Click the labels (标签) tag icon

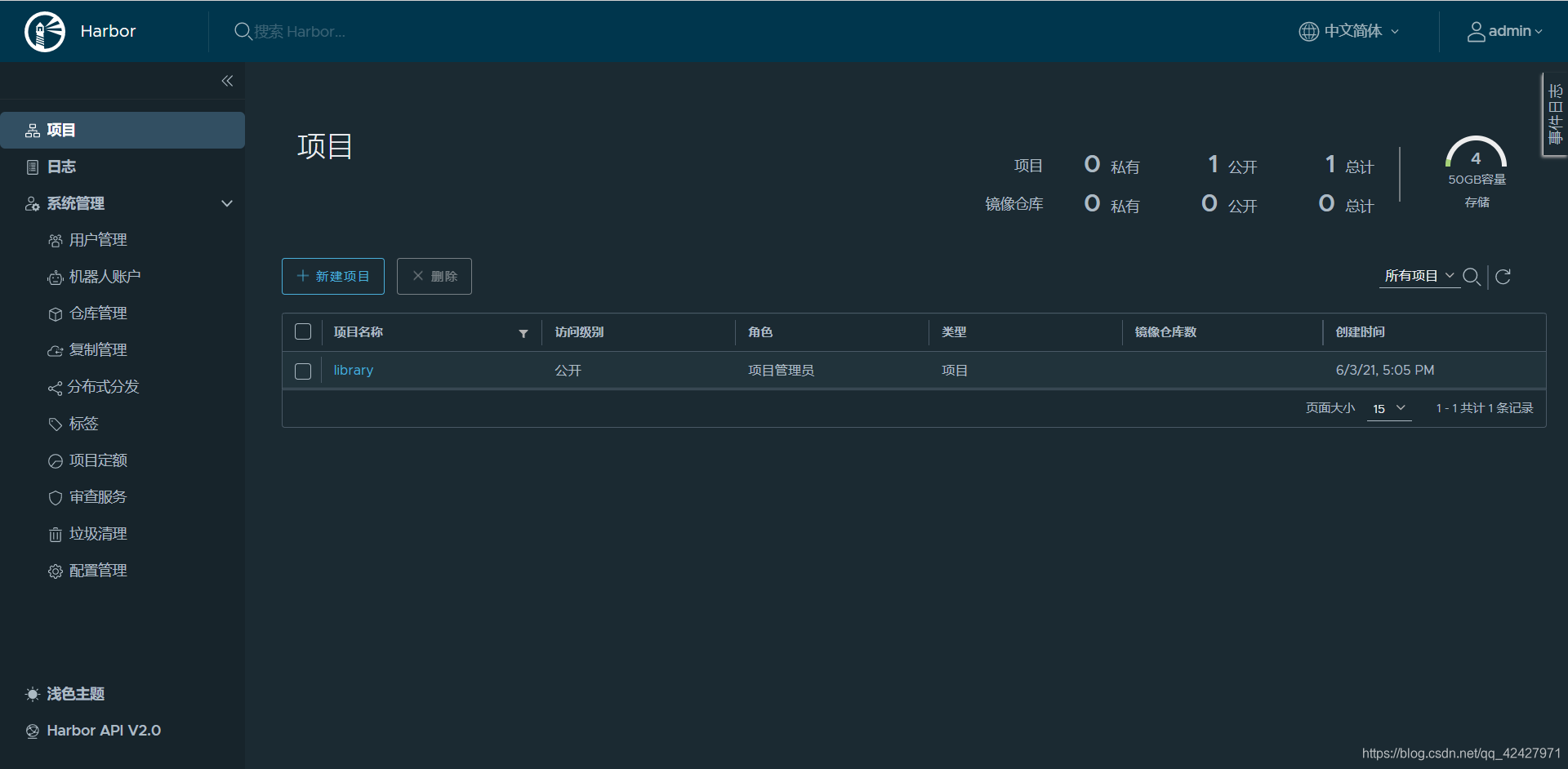click(x=55, y=425)
